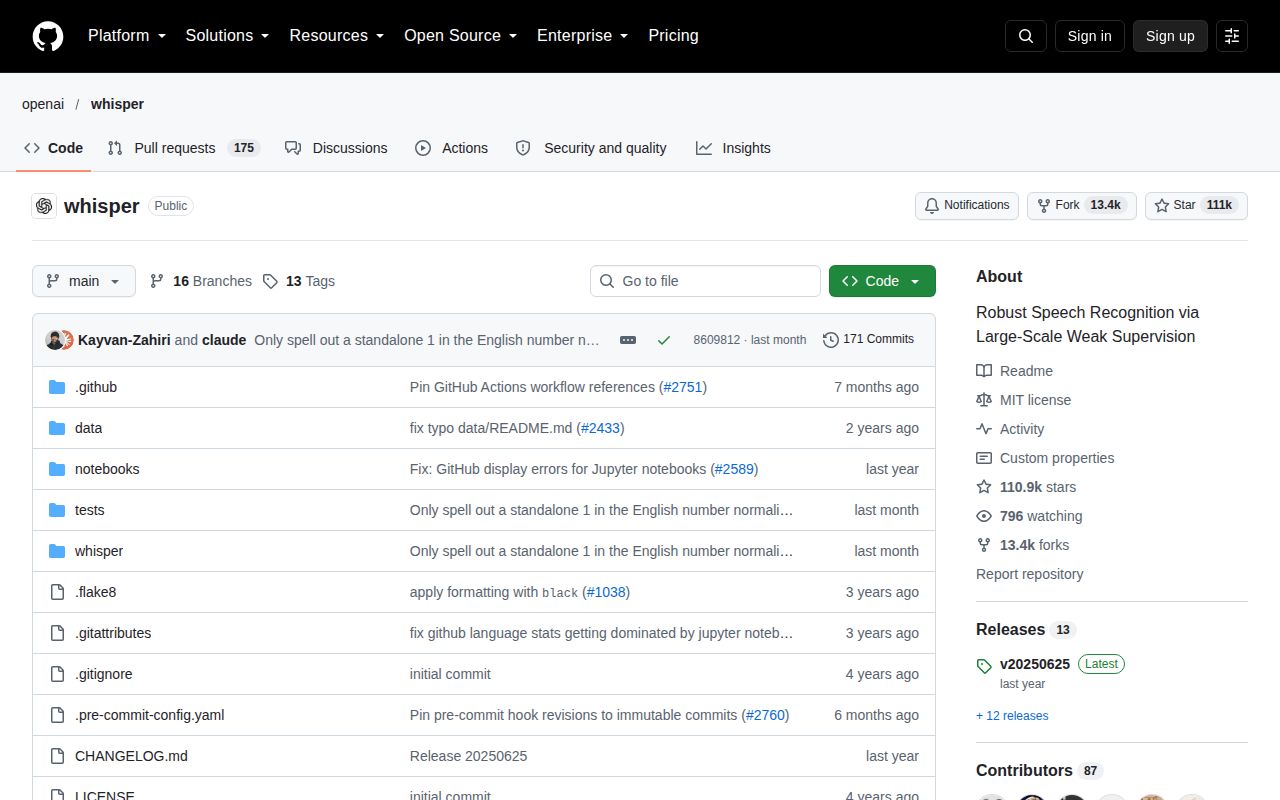Open the appearance settings icon button
1280x800 pixels.
point(1232,36)
